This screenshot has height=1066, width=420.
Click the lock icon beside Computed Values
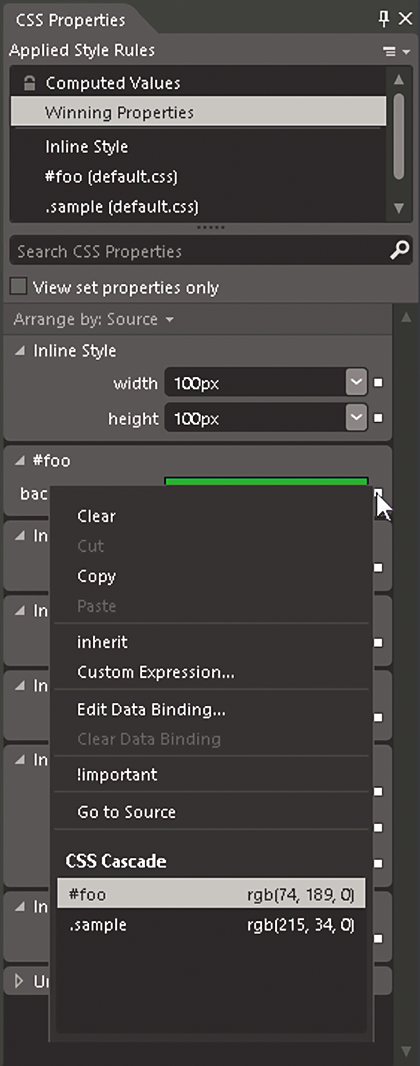tap(29, 83)
